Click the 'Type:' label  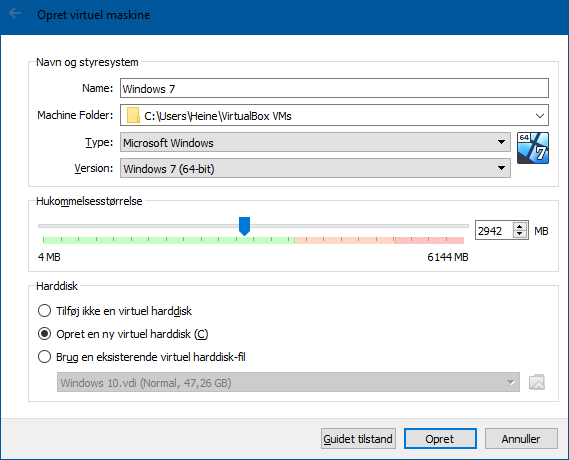99,142
